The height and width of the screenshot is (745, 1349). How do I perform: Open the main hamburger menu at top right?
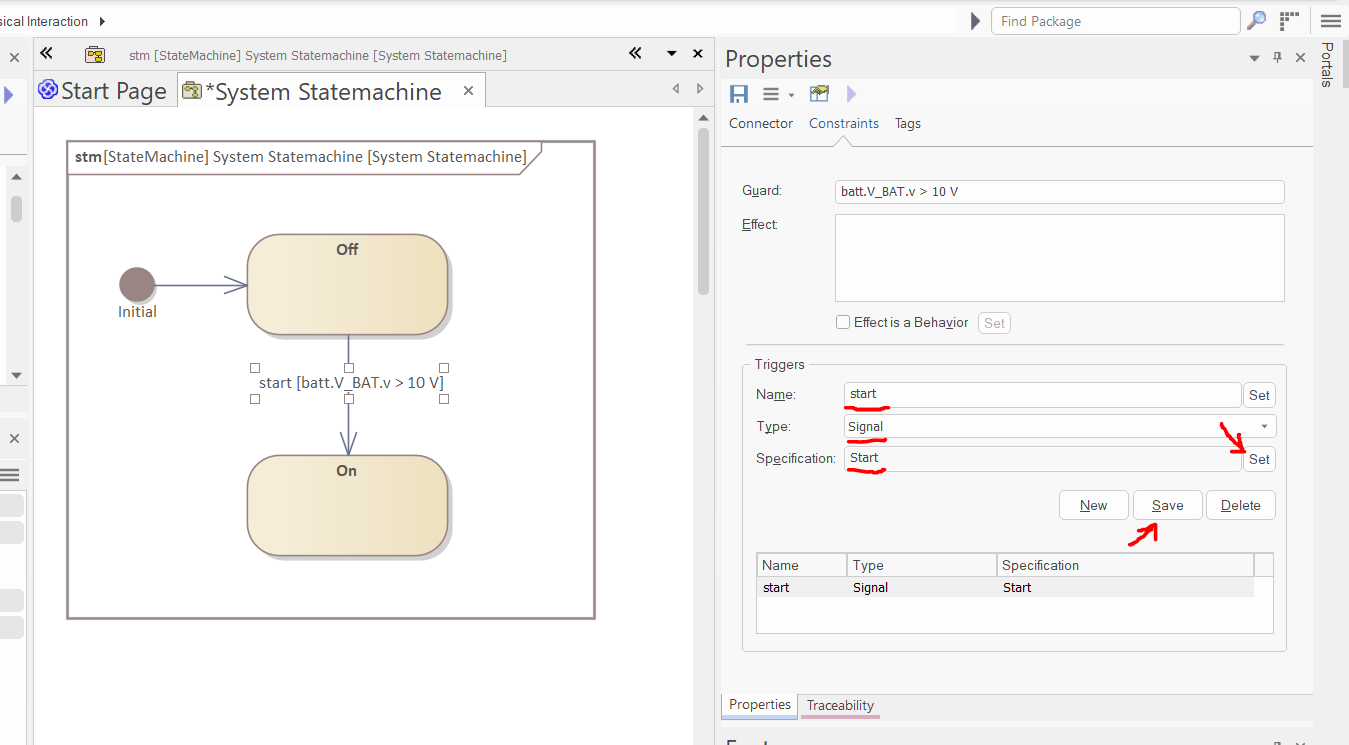pos(1329,21)
